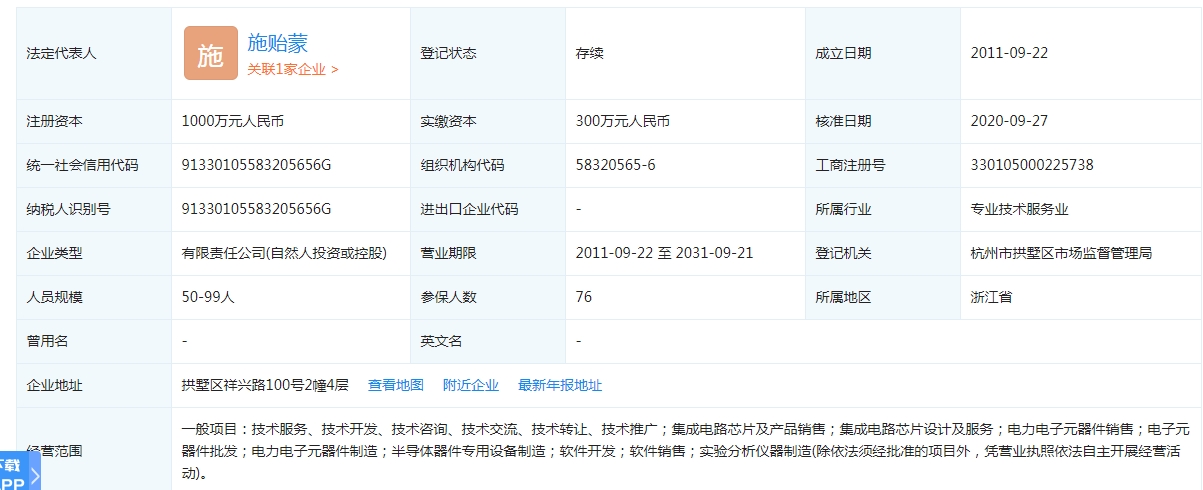This screenshot has height=490, width=1203.
Task: Click the 登记状态 value 存续
Action: pyautogui.click(x=590, y=53)
